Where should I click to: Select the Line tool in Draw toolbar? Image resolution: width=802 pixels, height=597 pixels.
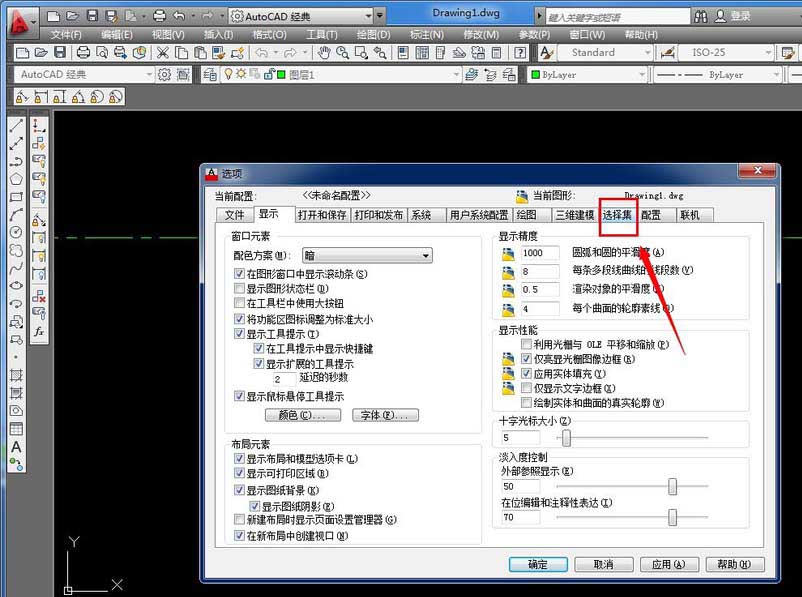(x=14, y=124)
